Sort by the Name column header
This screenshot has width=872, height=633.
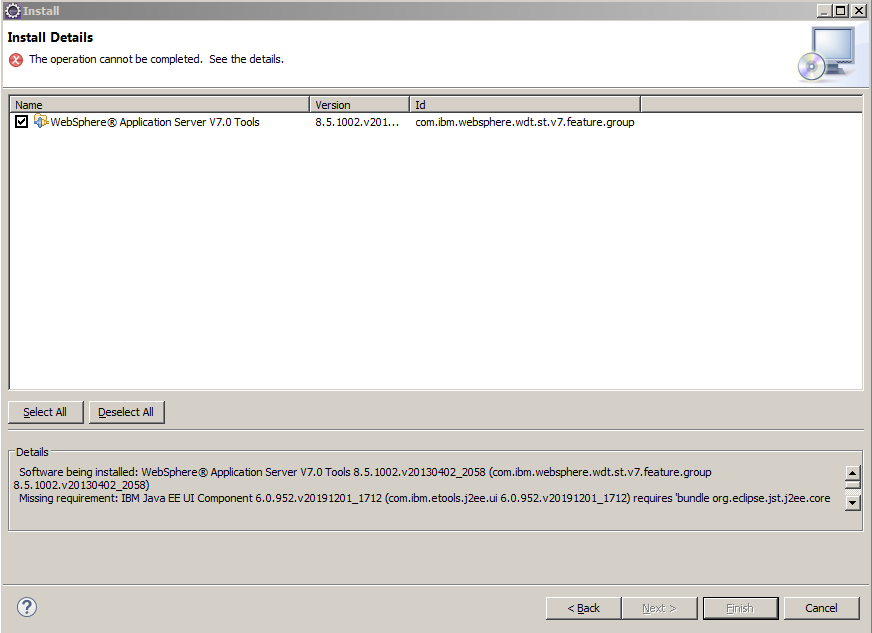tap(159, 105)
